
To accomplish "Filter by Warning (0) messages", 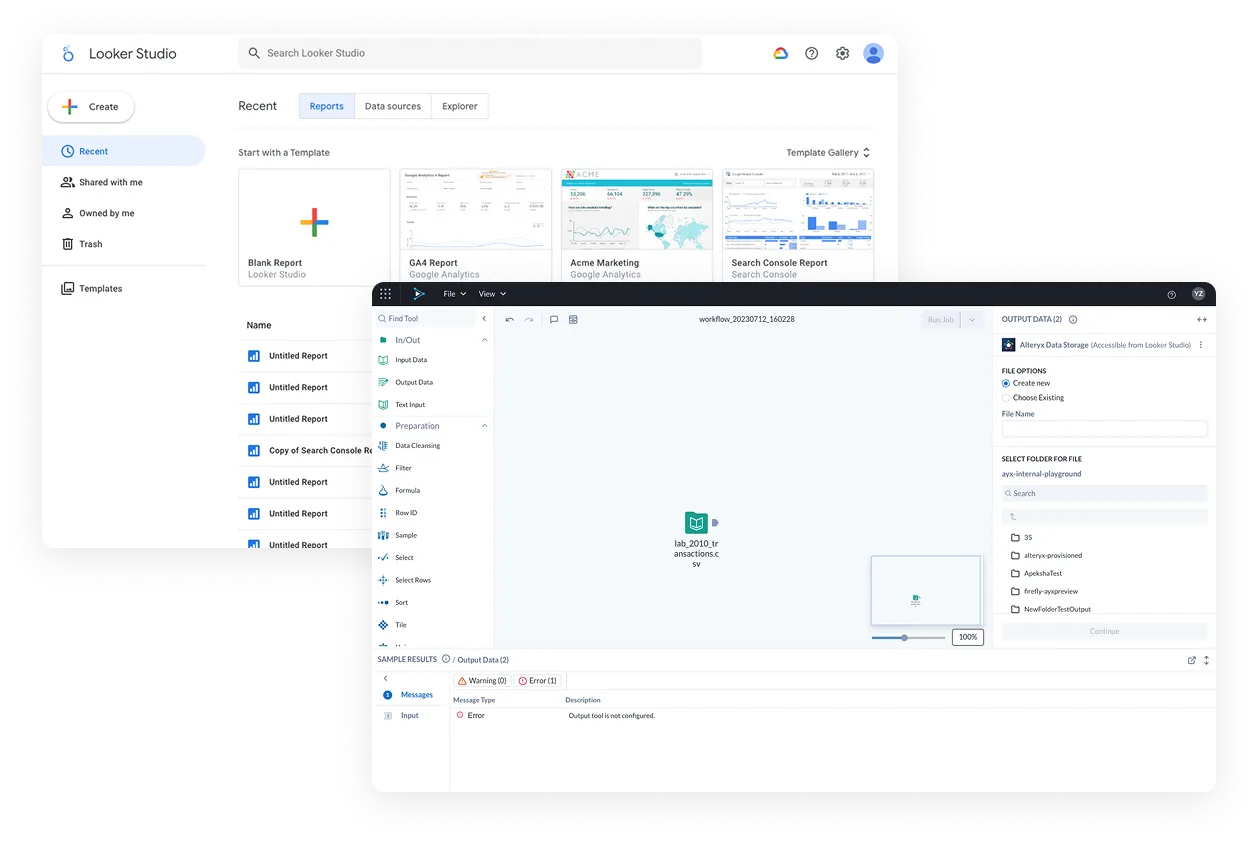I will 482,680.
